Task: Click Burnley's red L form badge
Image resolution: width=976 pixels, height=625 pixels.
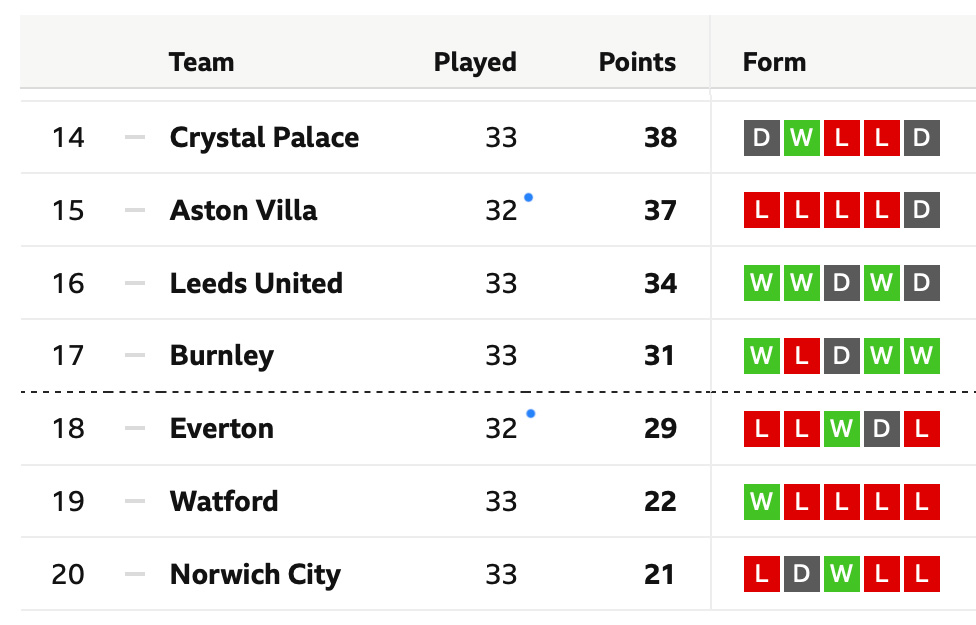Action: tap(801, 356)
